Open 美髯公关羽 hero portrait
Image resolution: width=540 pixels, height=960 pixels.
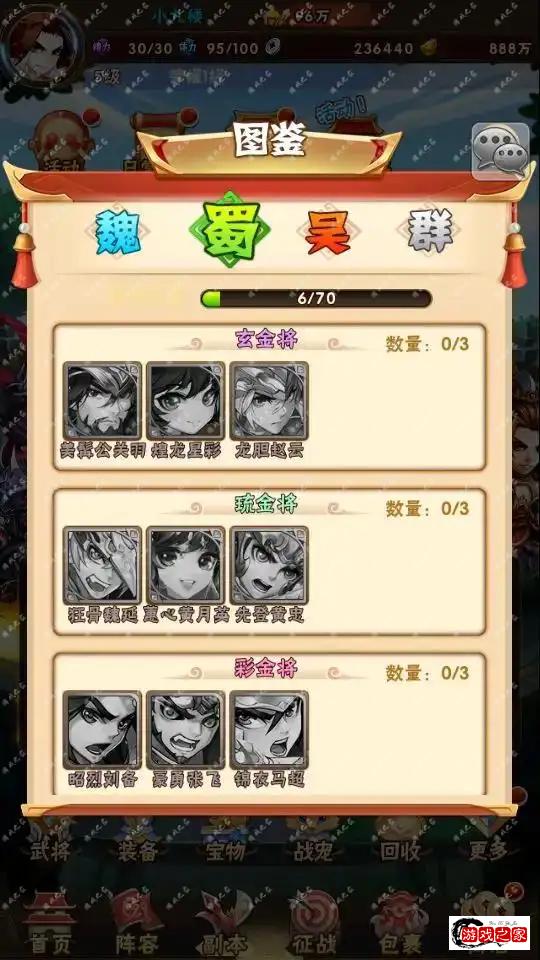(x=102, y=401)
